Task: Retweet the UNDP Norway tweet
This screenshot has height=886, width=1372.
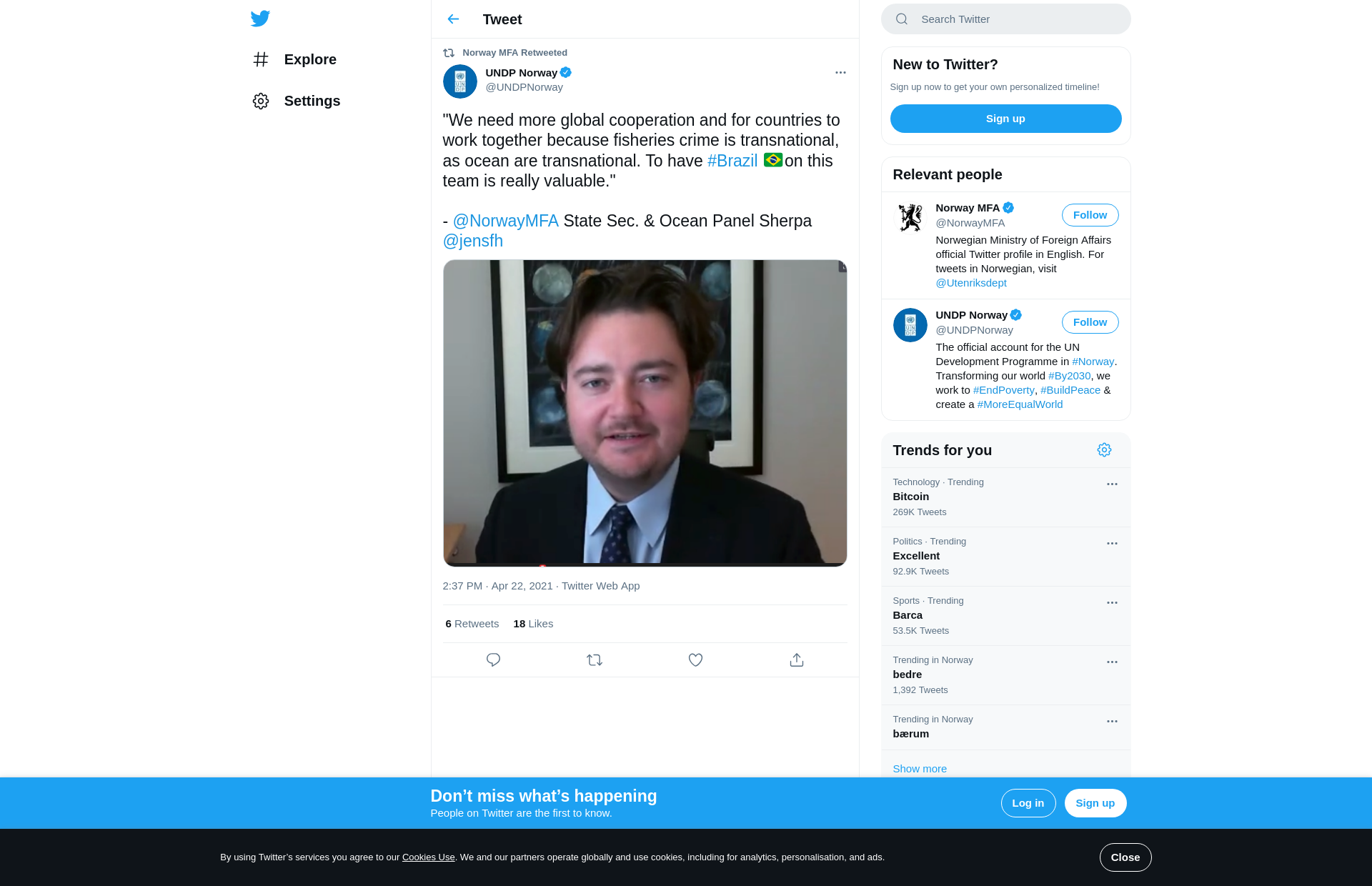Action: coord(595,660)
